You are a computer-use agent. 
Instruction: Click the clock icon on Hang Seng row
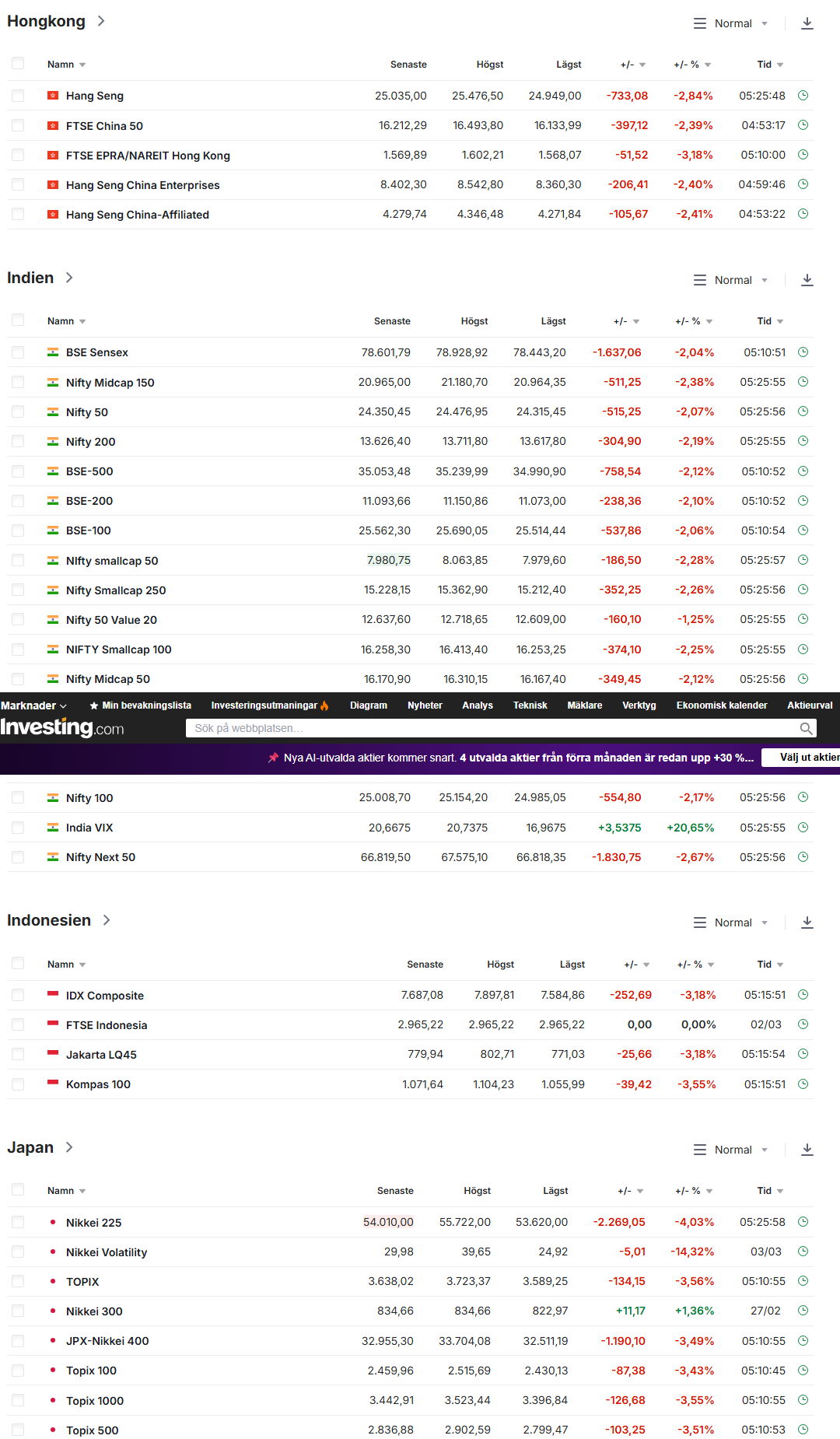803,96
